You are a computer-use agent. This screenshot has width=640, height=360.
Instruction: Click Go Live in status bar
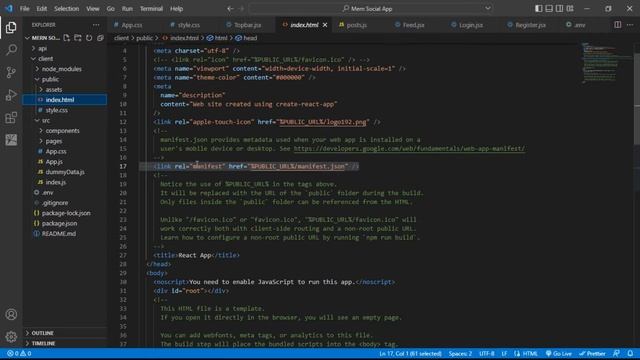(559, 353)
